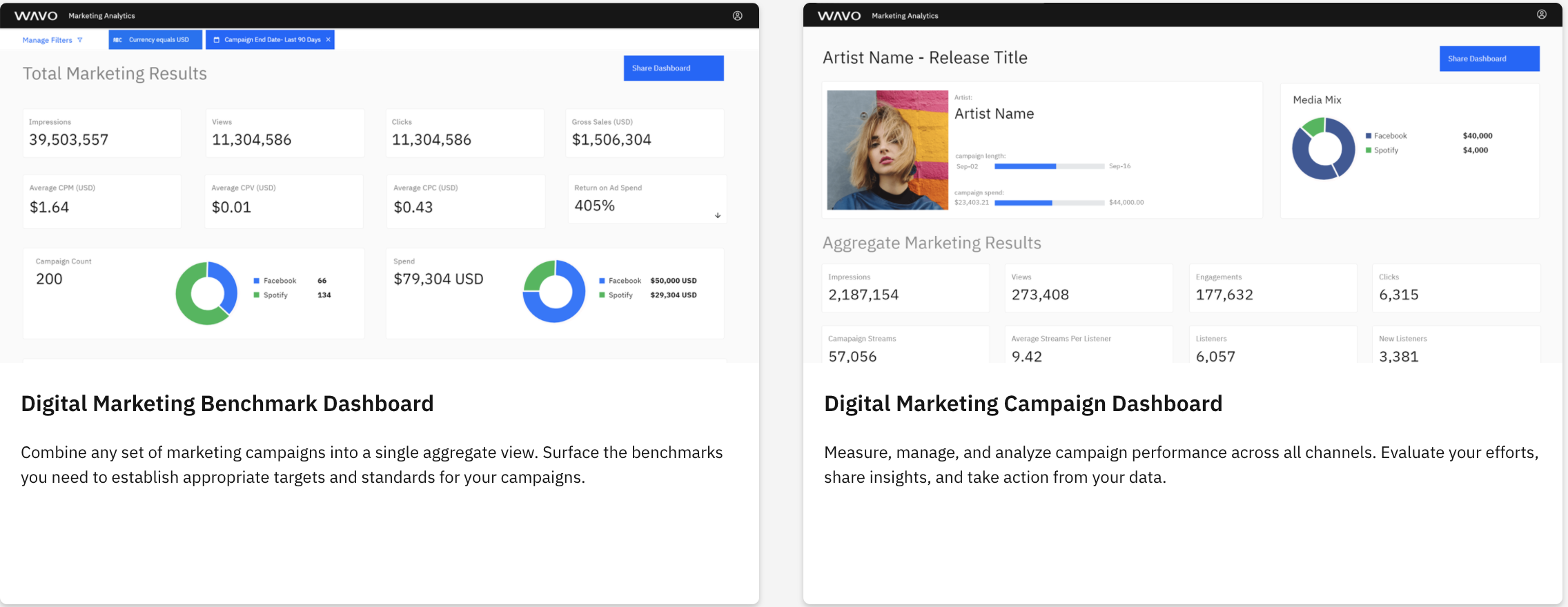Click the Spend donut chart

click(554, 292)
